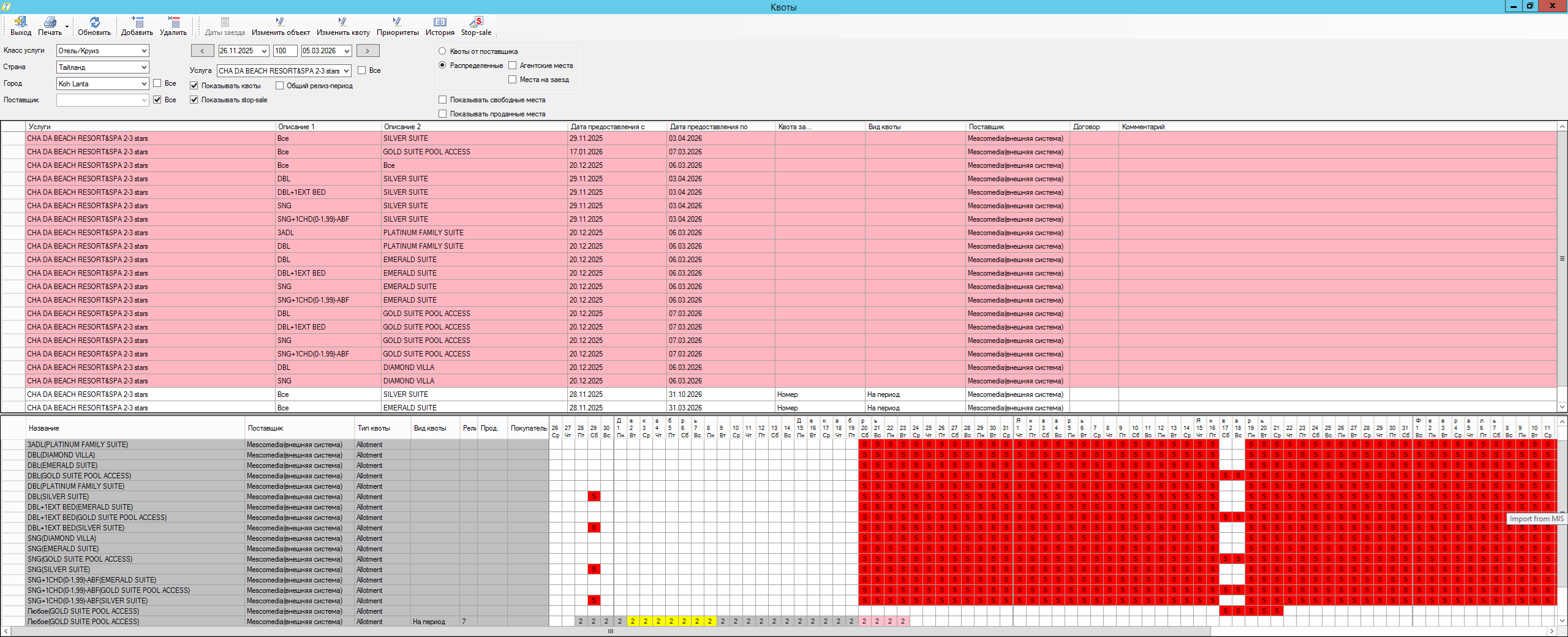The height and width of the screenshot is (637, 1568).
Task: Click the Поставщик column header in upper grid
Action: tap(986, 127)
